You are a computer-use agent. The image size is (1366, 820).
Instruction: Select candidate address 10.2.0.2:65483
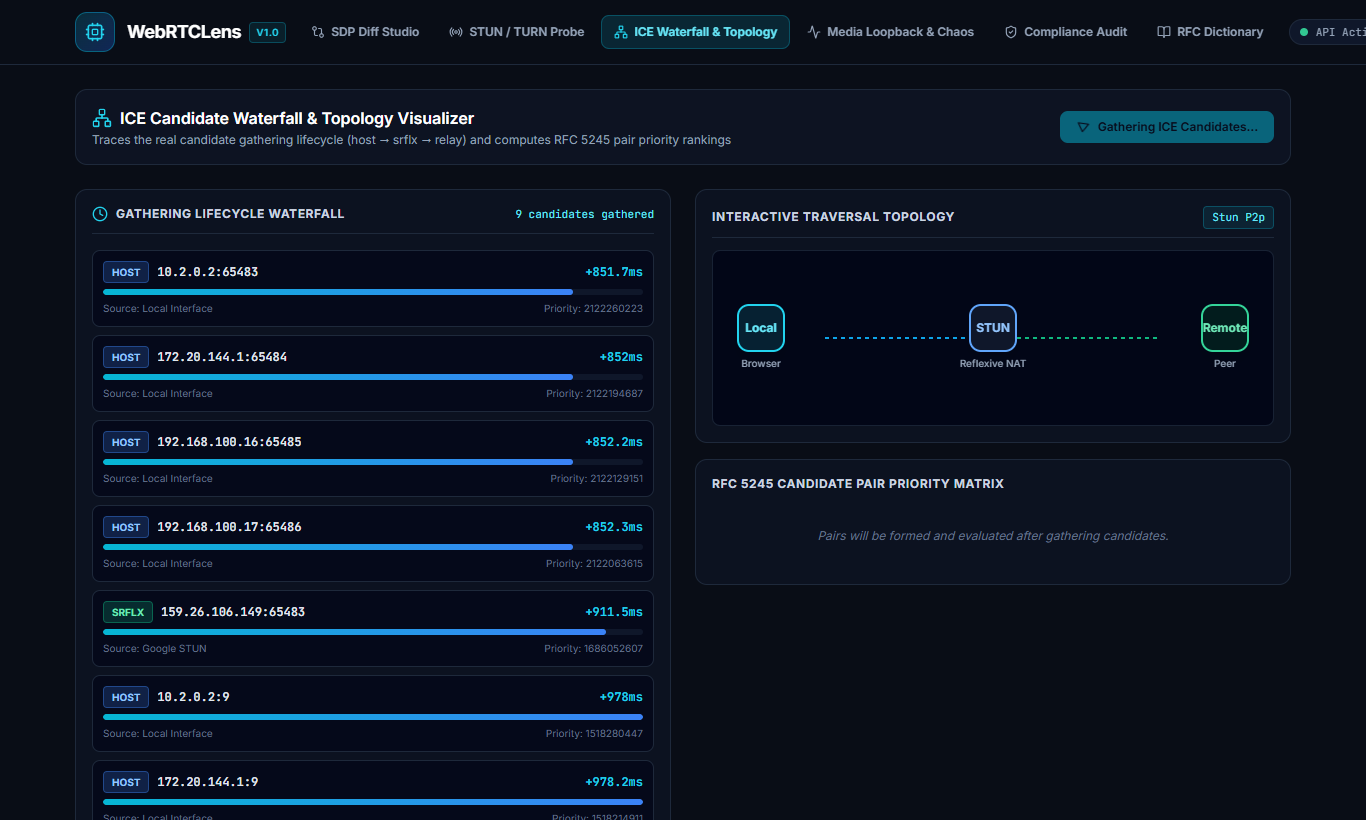(208, 272)
